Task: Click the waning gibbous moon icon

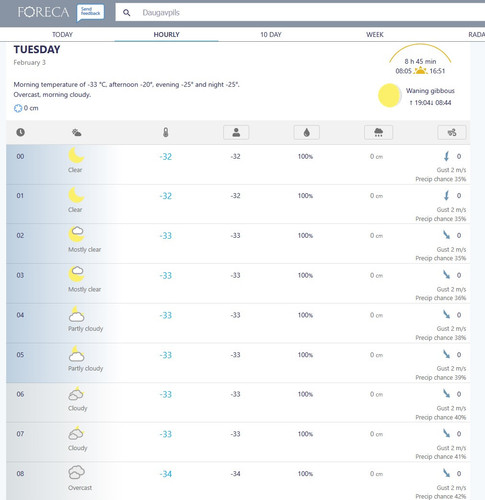Action: [x=389, y=95]
